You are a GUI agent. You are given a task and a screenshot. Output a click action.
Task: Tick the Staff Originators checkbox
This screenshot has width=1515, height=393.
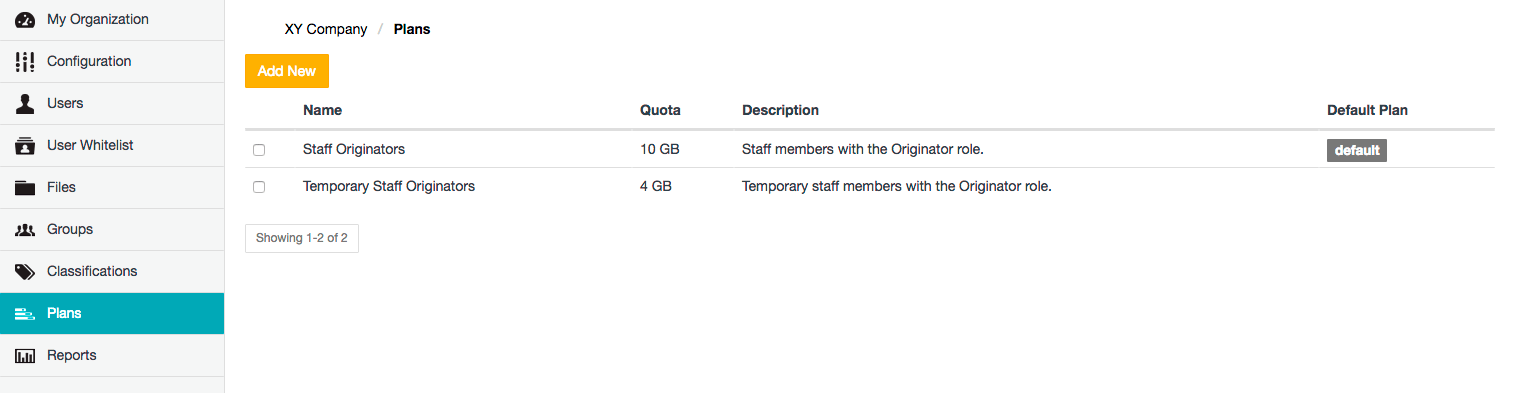point(259,150)
